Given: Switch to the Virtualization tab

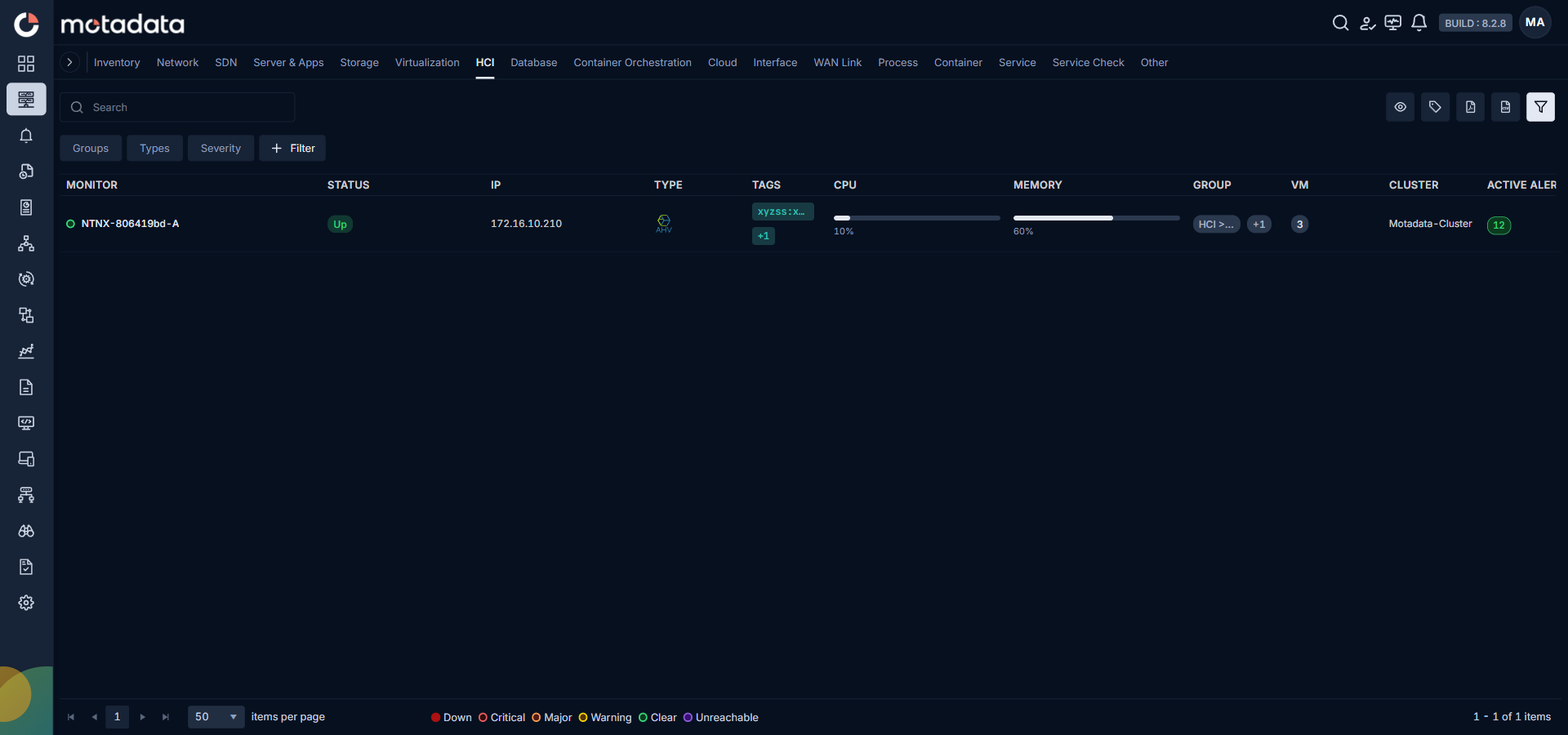Looking at the screenshot, I should 427,62.
